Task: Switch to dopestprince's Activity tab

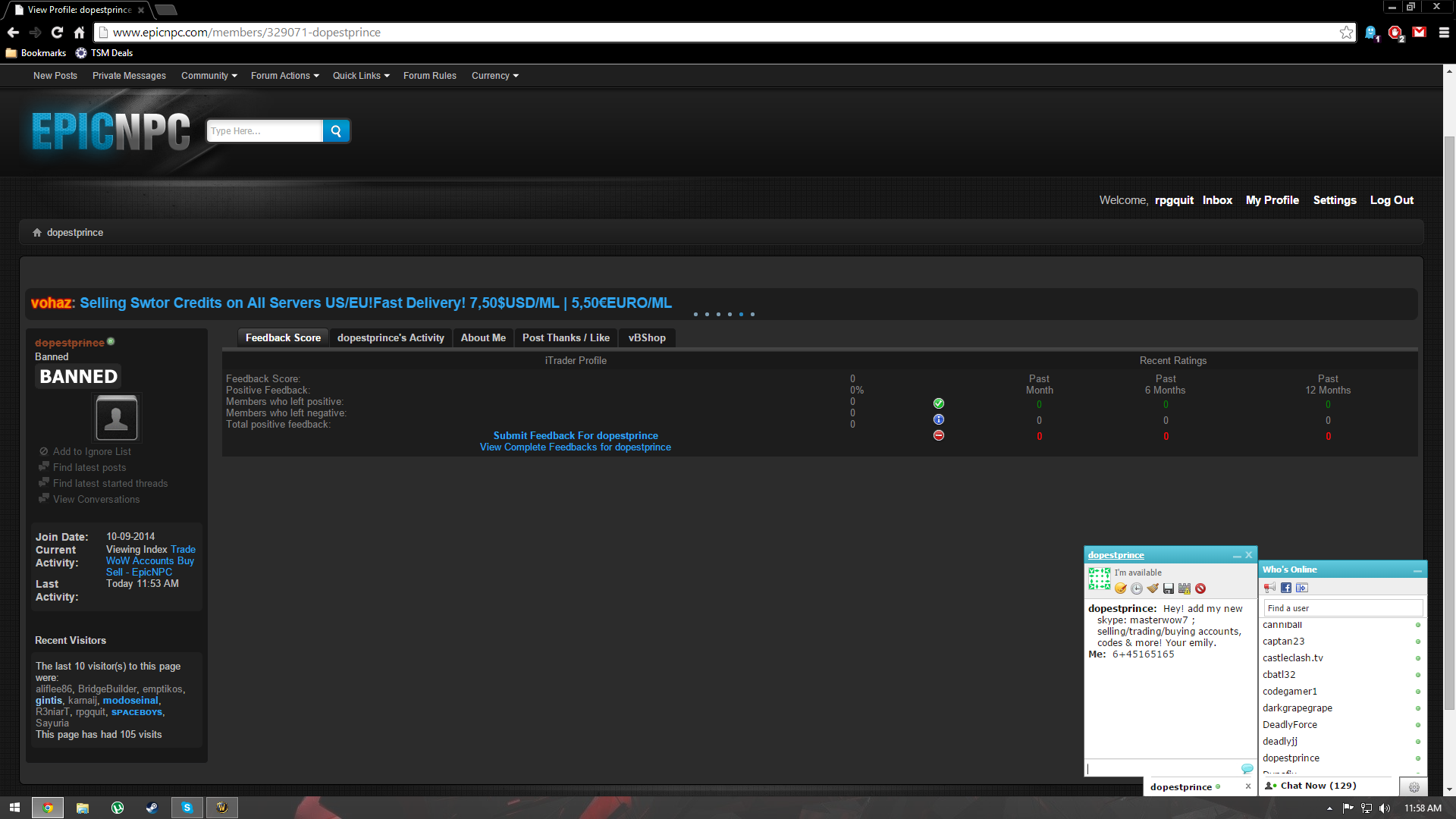Action: click(391, 338)
